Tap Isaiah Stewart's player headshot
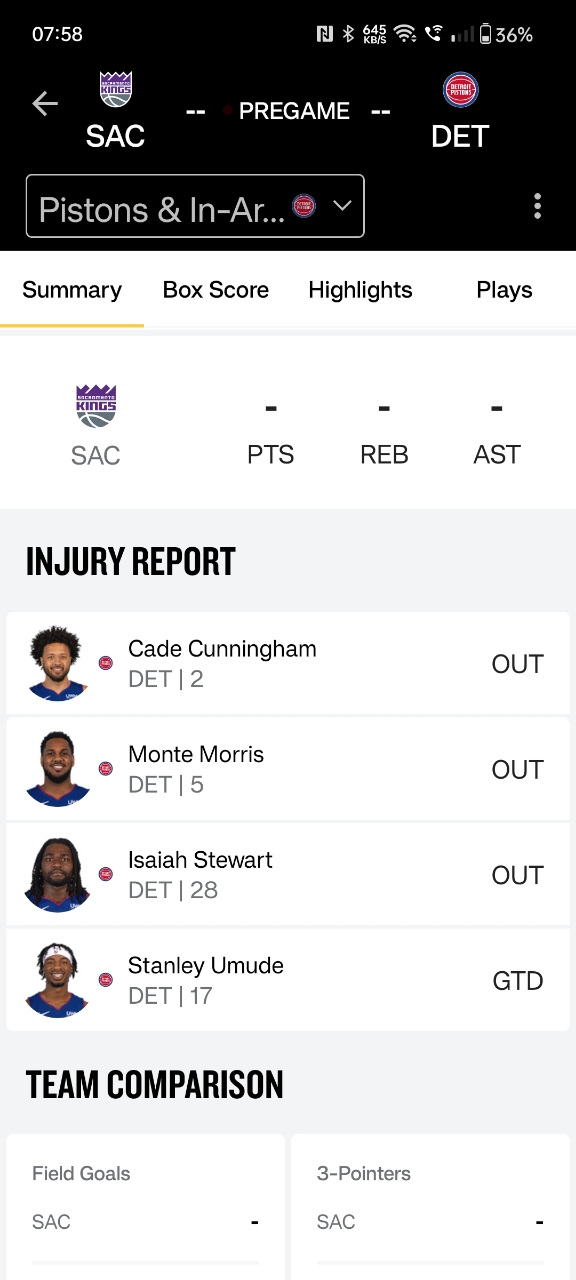The image size is (576, 1280). (x=57, y=875)
